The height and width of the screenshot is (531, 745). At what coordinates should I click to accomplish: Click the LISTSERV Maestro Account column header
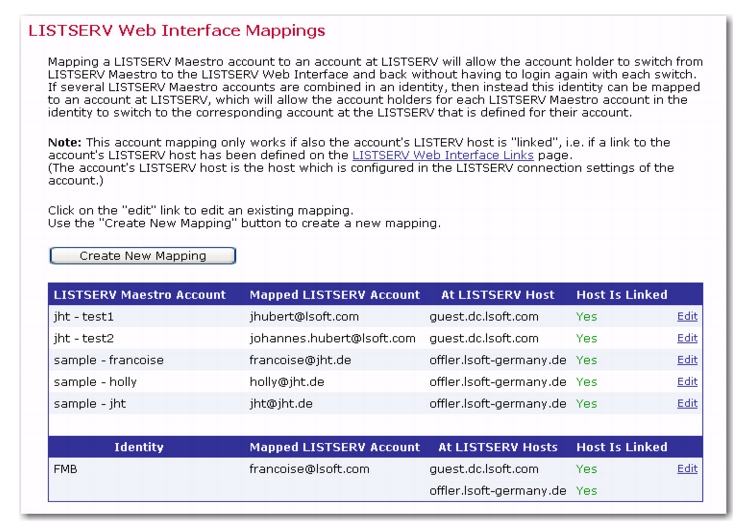tap(140, 295)
